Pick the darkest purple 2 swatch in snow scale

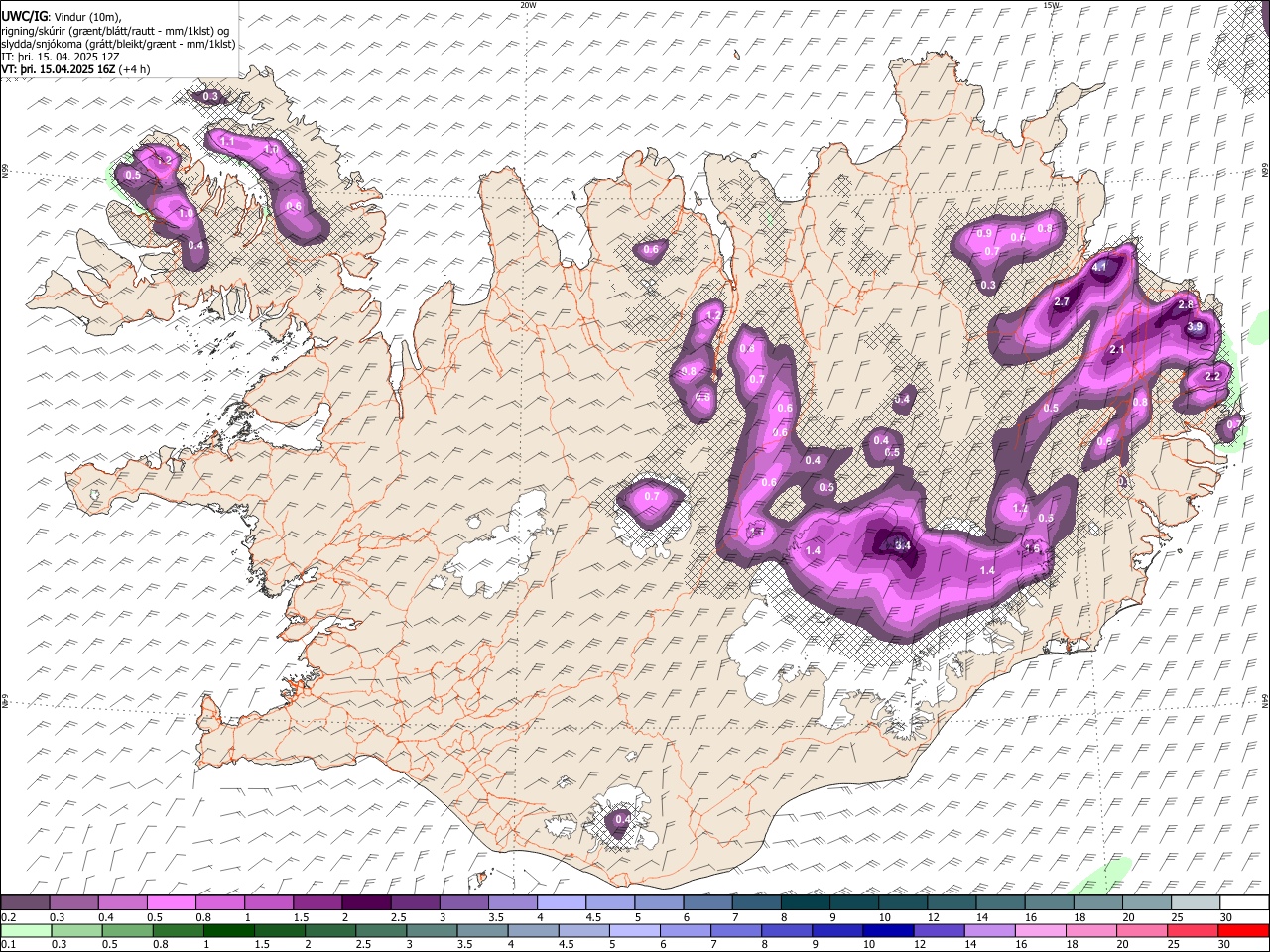click(x=365, y=903)
